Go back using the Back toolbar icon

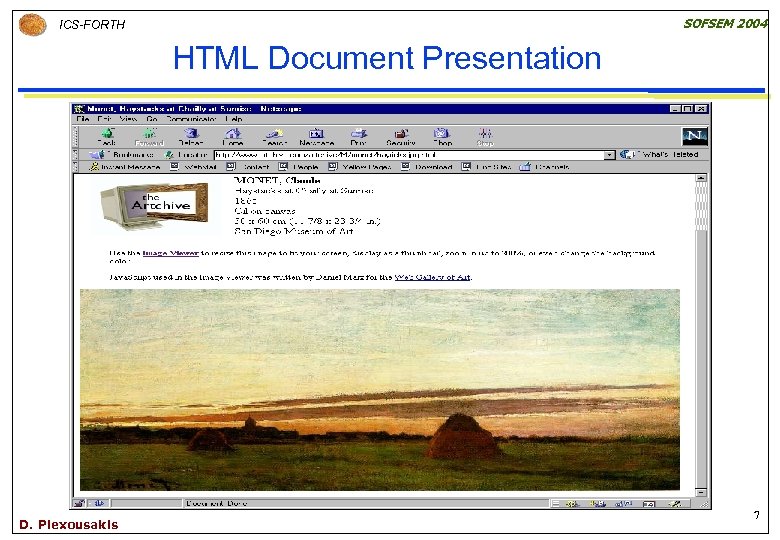(x=107, y=137)
